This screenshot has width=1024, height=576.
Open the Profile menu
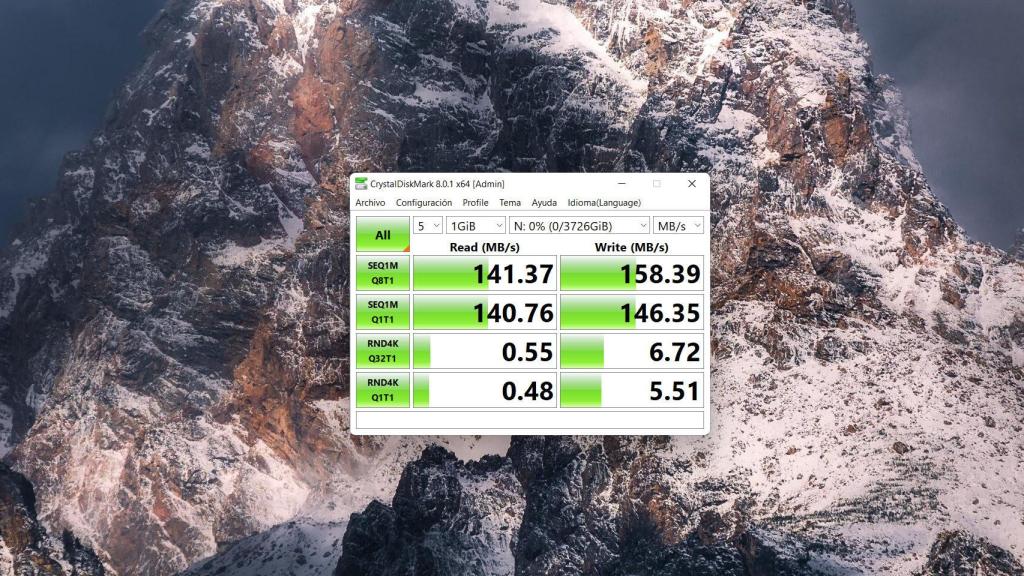point(475,203)
